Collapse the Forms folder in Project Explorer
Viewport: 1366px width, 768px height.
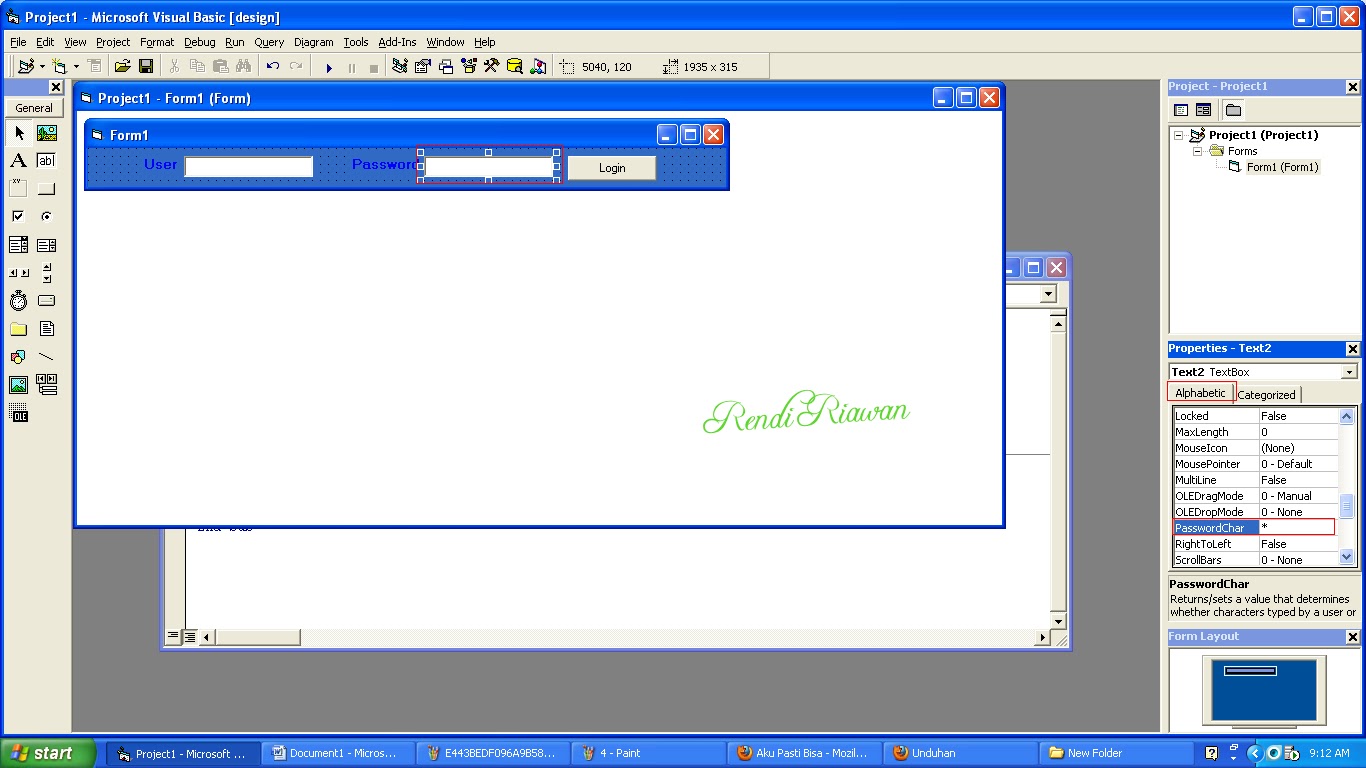(x=1196, y=150)
